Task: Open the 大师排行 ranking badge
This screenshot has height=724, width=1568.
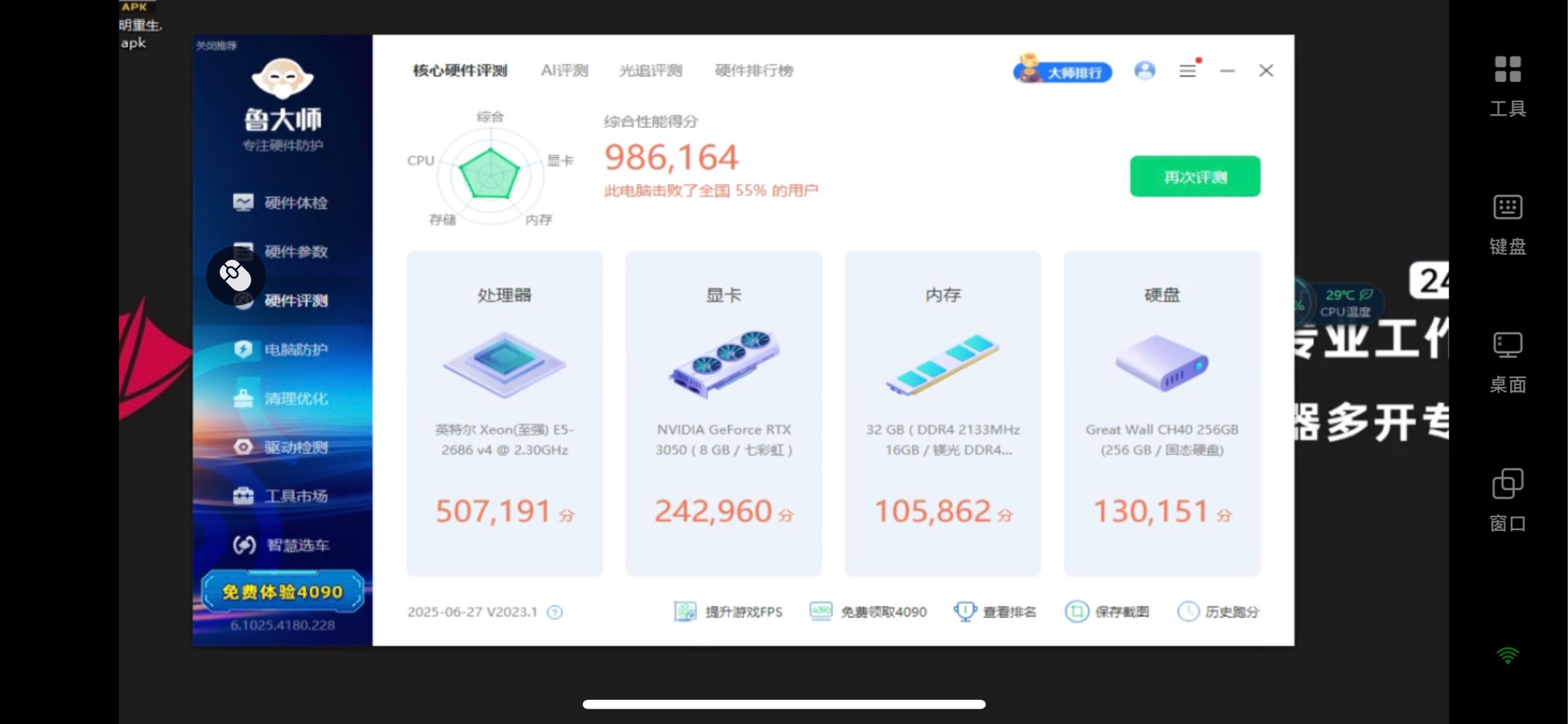Action: (x=1063, y=70)
